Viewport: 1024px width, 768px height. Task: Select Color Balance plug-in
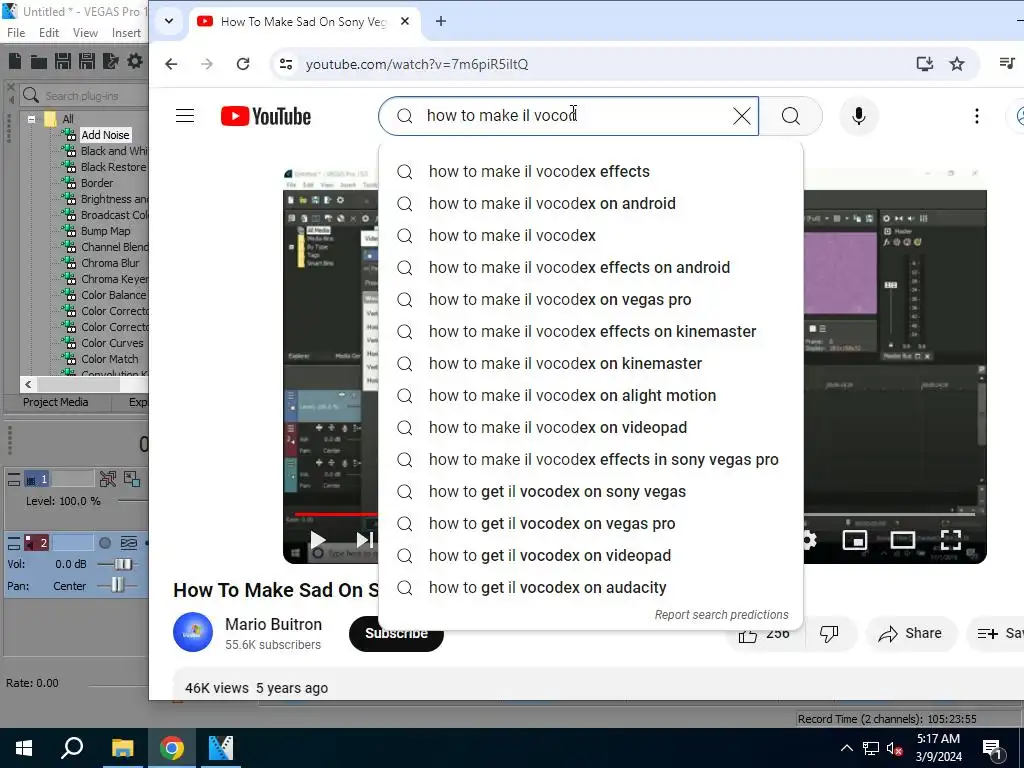point(113,295)
